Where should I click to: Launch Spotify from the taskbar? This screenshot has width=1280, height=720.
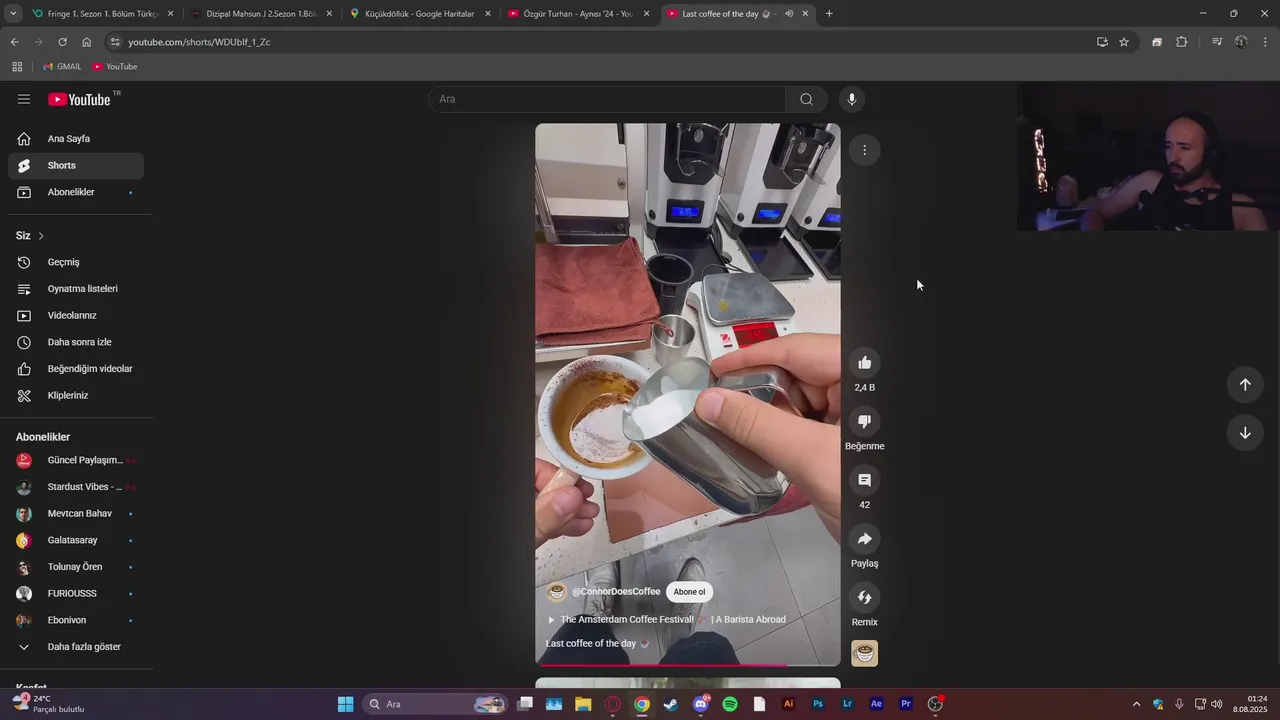730,704
